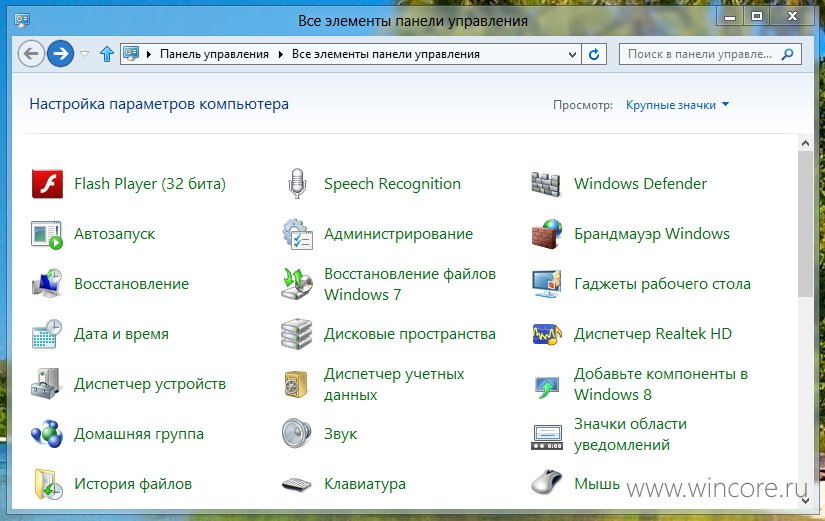Image resolution: width=825 pixels, height=521 pixels.
Task: Click Все элементы панели управления breadcrumb
Action: point(386,54)
